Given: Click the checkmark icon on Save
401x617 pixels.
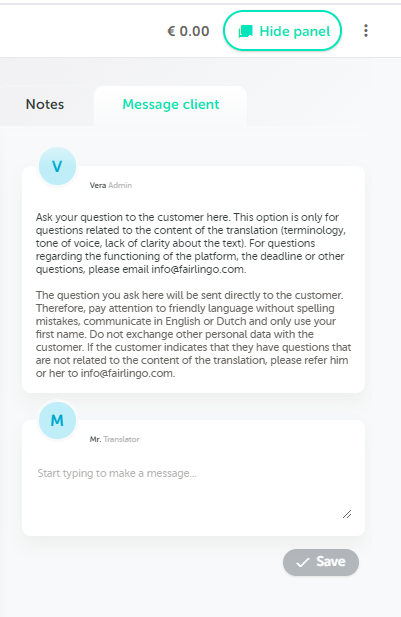Looking at the screenshot, I should (x=303, y=563).
